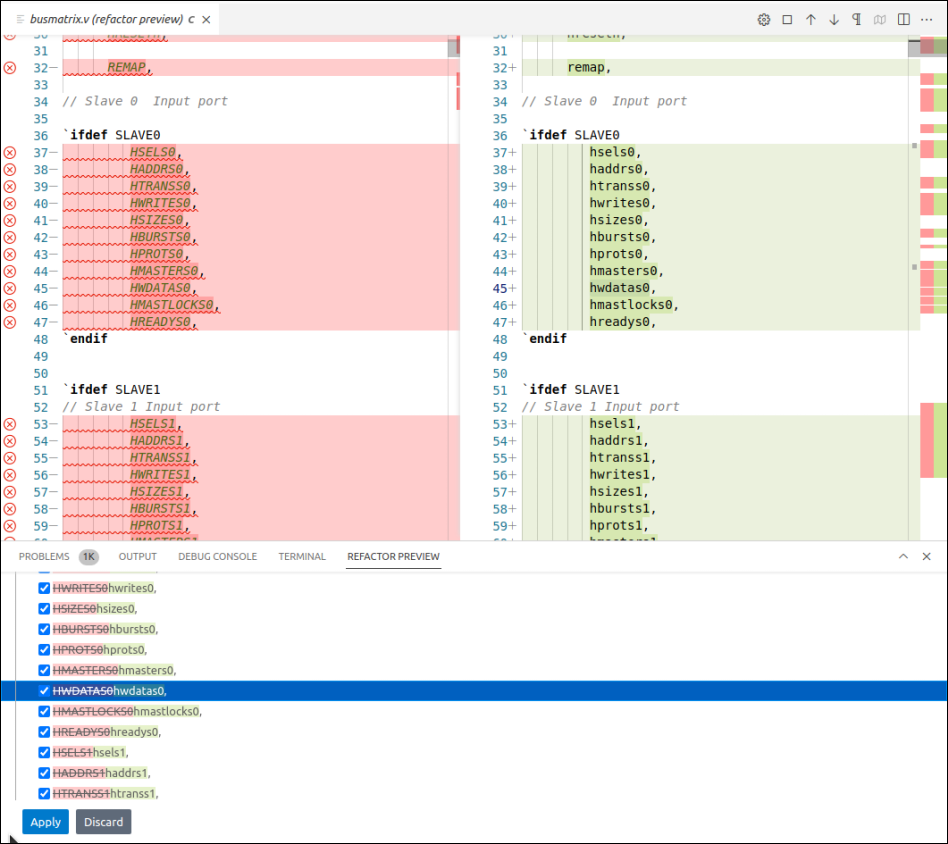Uncheck the HWDATA0 to hwdatas0 rename
This screenshot has height=844, width=948.
[x=44, y=690]
